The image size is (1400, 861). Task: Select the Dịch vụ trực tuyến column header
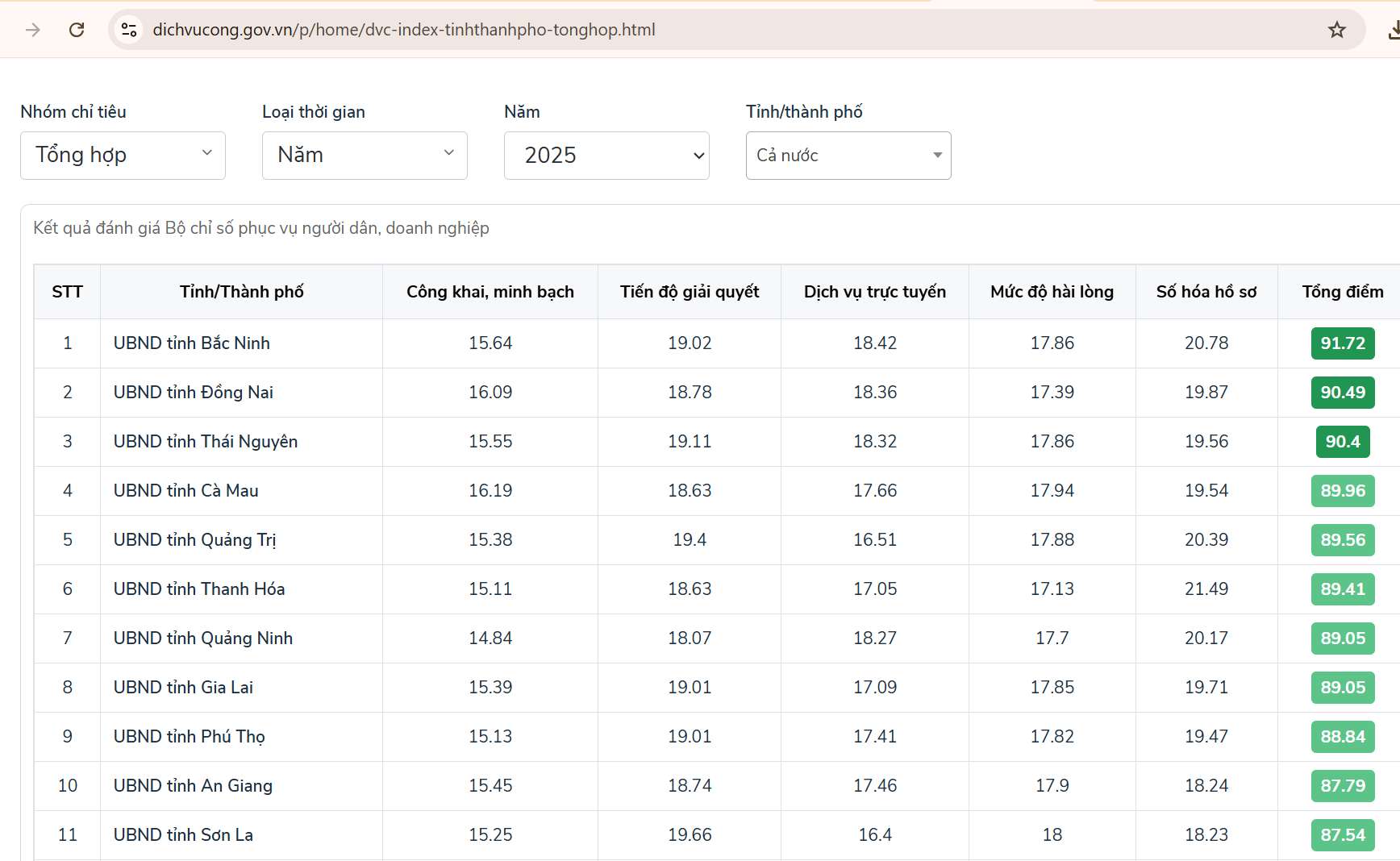click(x=874, y=292)
